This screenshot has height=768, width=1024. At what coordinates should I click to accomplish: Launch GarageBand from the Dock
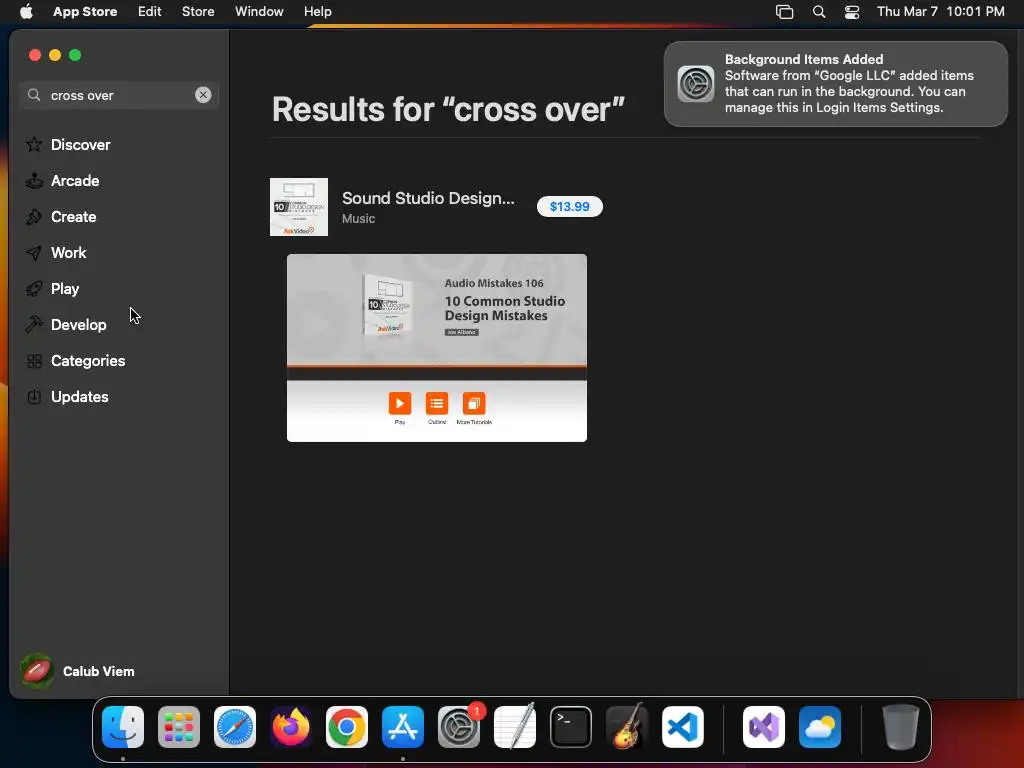(x=627, y=727)
